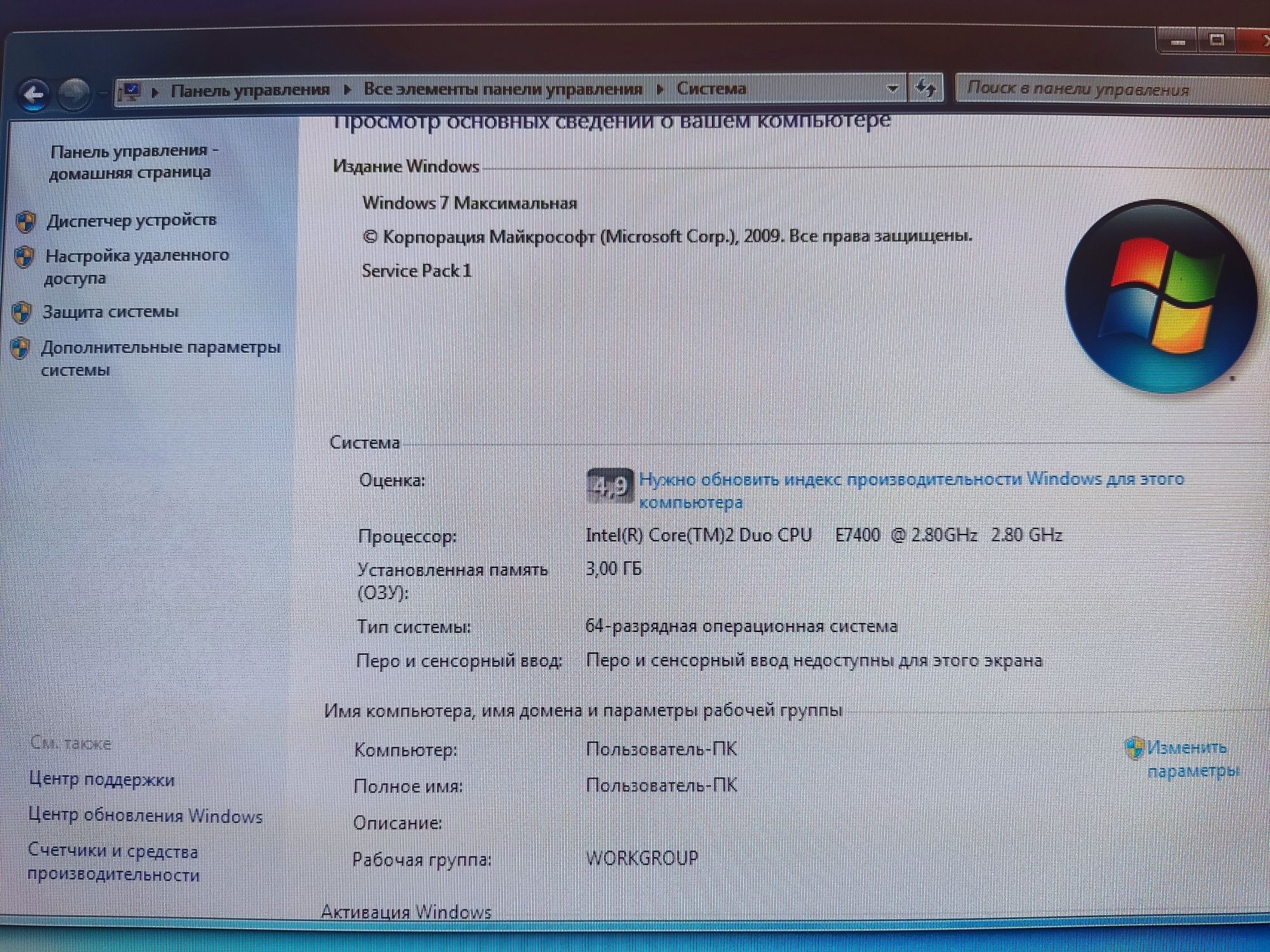
Task: Expand arrow after Панель управления breadcrumb
Action: (x=347, y=89)
